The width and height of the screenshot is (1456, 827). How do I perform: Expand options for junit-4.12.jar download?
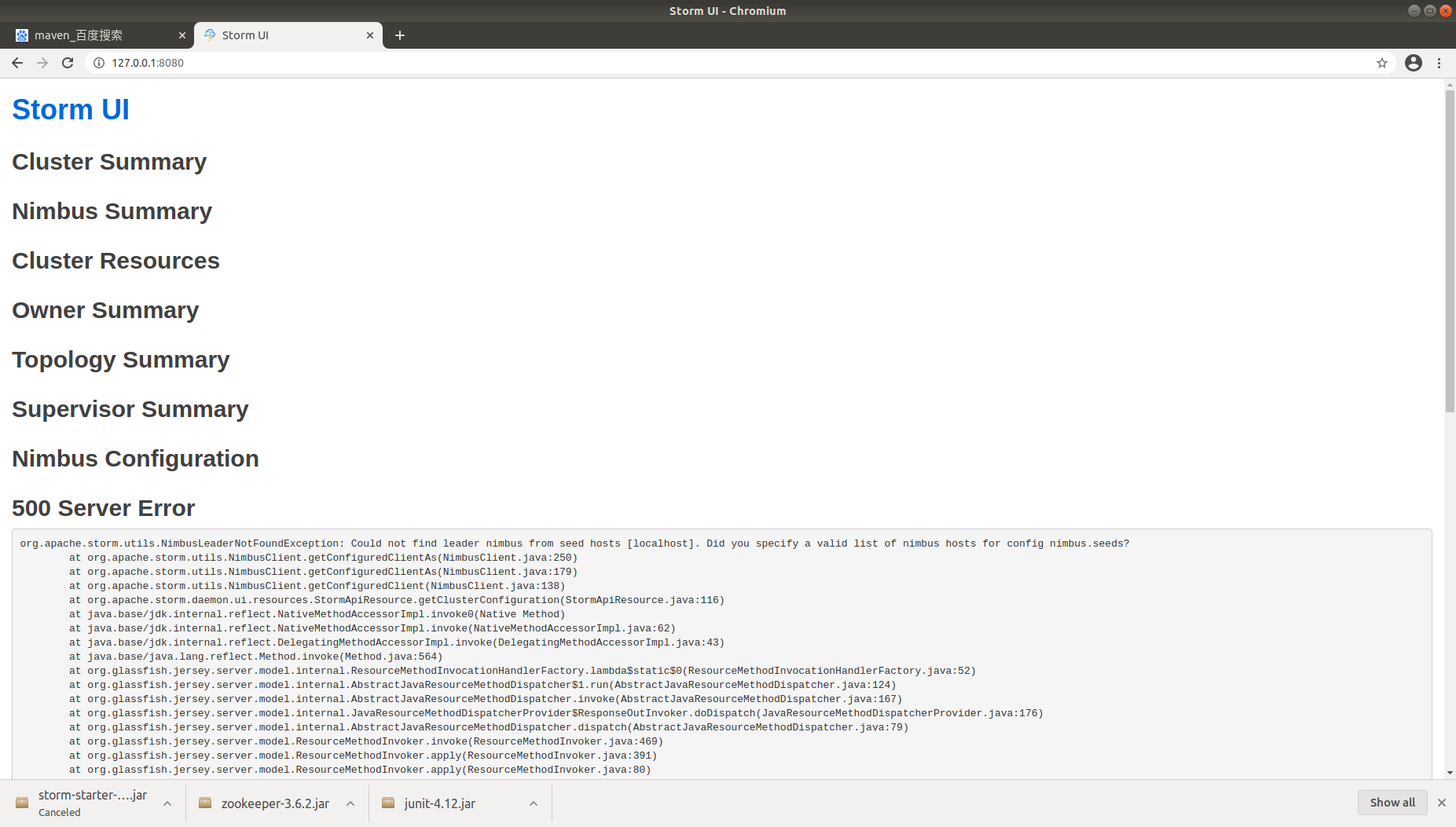point(534,803)
